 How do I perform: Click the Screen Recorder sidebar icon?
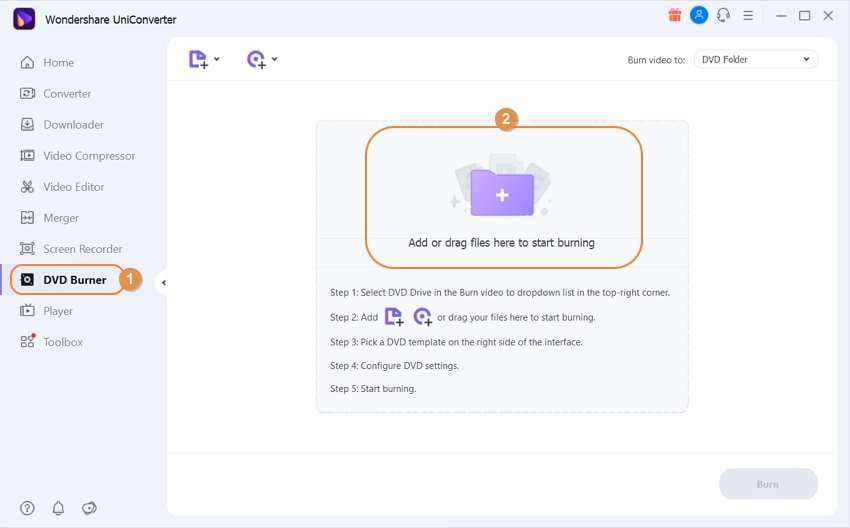tap(27, 249)
